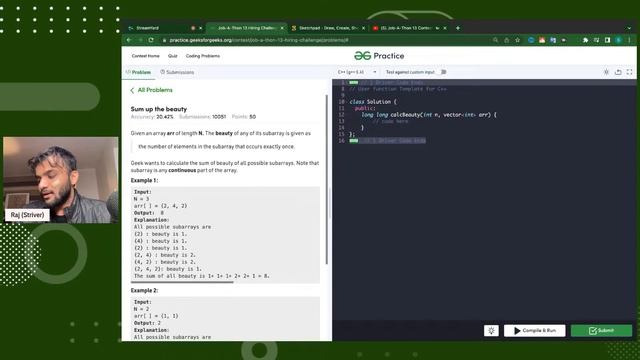The width and height of the screenshot is (640, 360).
Task: Click the class Solution line in editor
Action: click(373, 102)
